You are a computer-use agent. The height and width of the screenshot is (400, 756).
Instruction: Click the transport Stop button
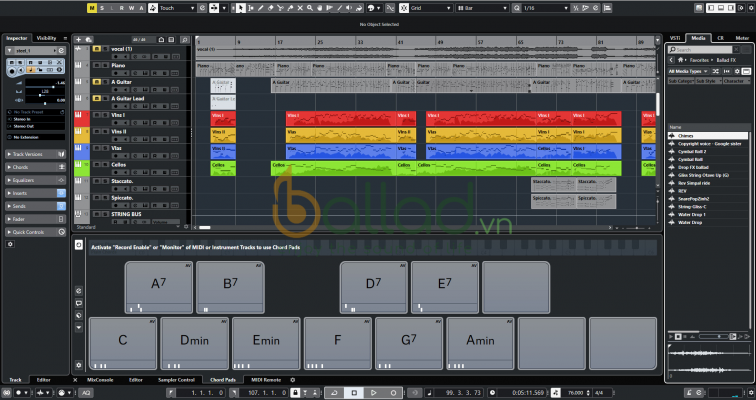[x=354, y=393]
